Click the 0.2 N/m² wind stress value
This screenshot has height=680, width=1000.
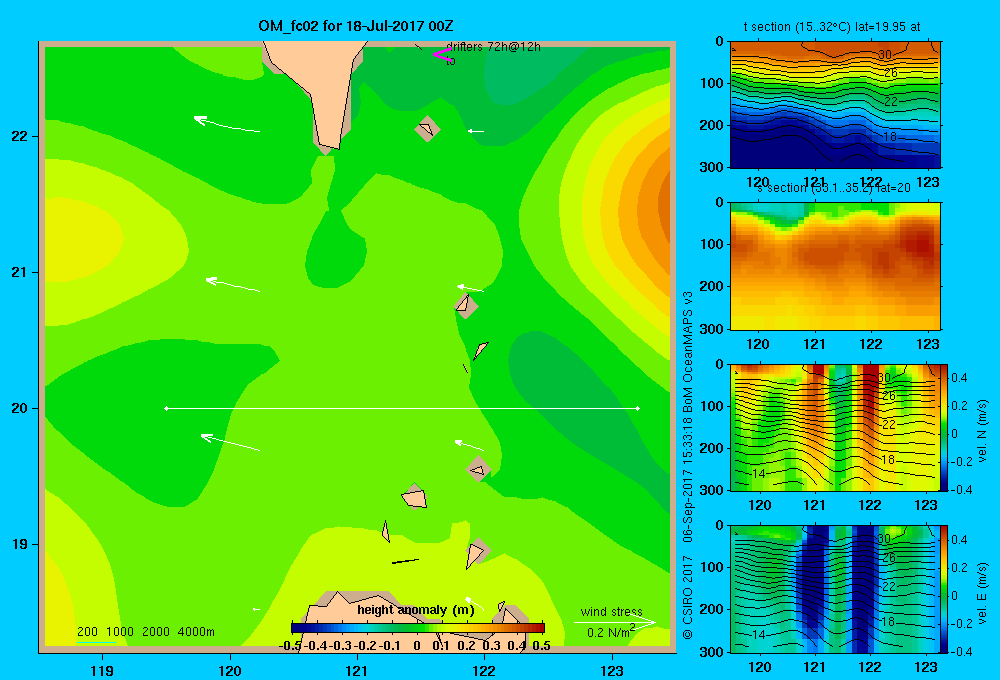click(611, 632)
